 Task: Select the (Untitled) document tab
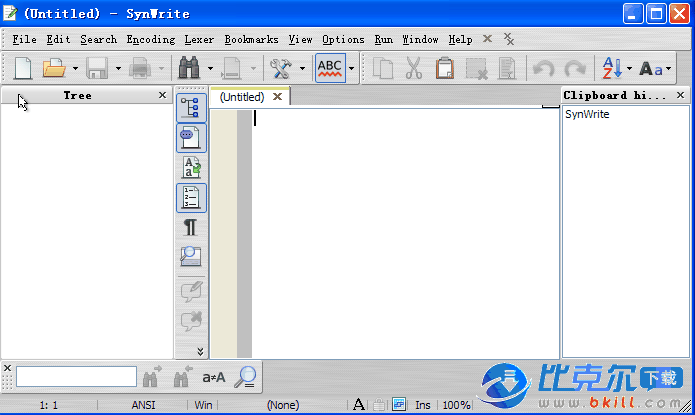tap(242, 97)
